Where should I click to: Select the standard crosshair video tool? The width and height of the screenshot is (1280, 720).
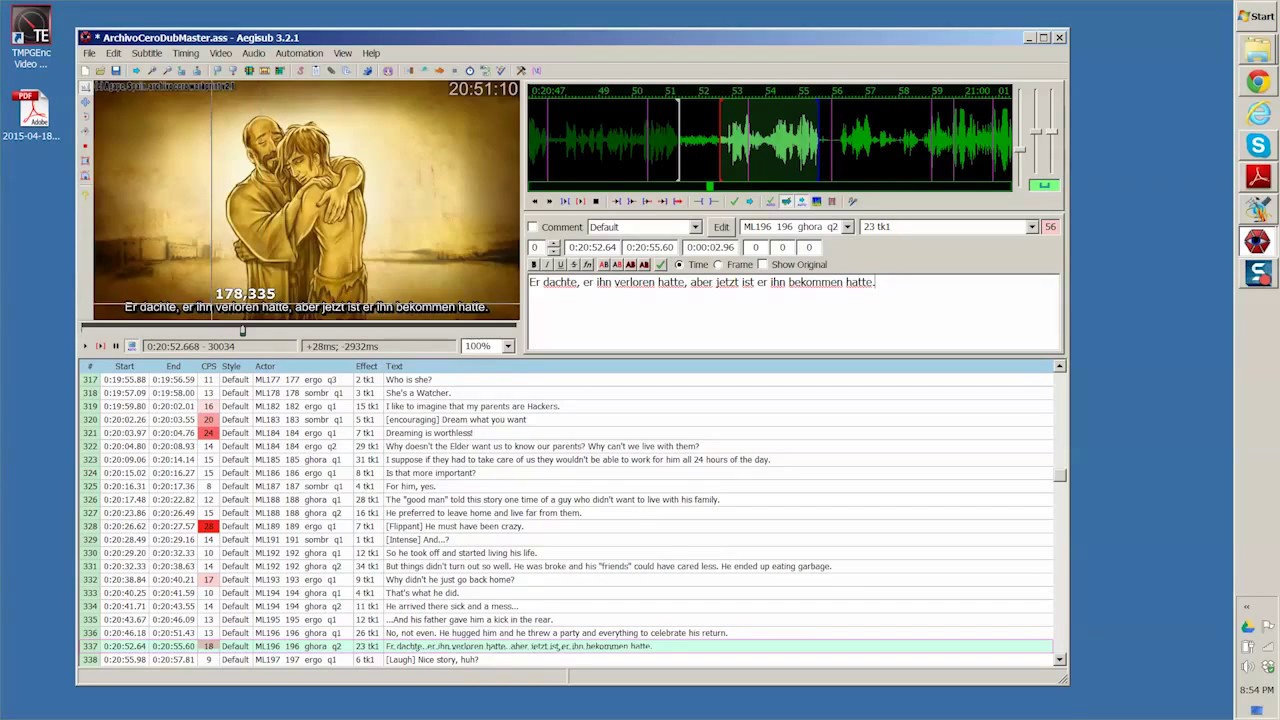click(85, 87)
